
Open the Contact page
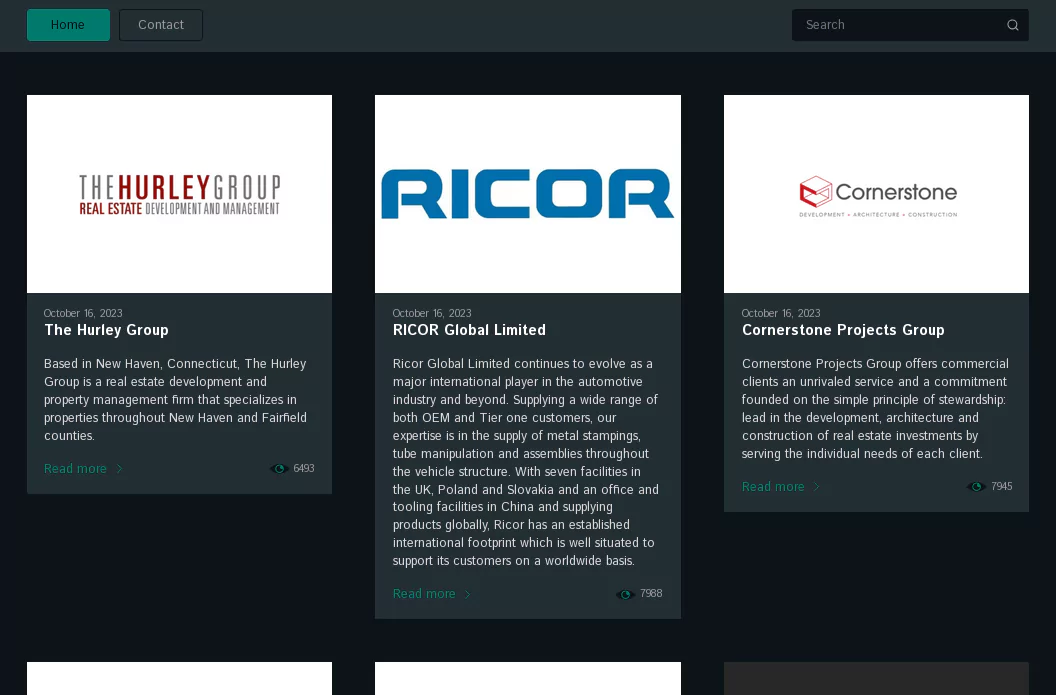pyautogui.click(x=161, y=25)
